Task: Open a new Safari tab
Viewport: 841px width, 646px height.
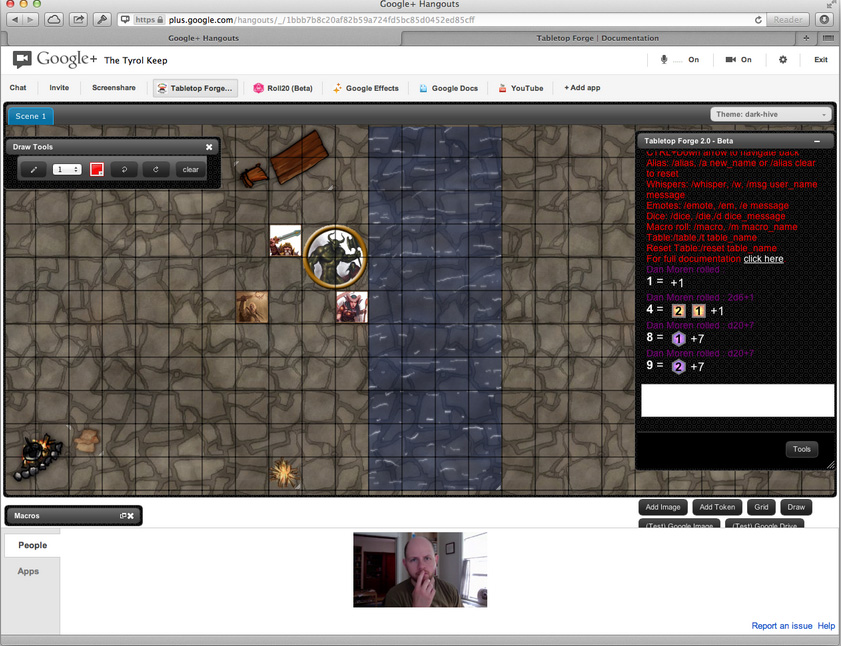Action: [806, 38]
